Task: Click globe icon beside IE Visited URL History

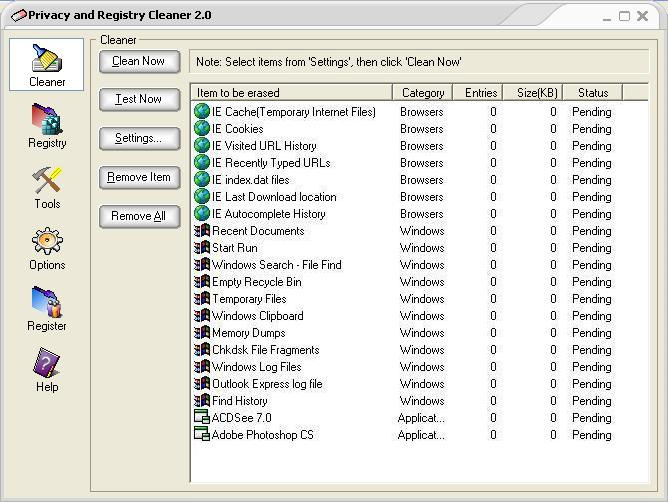Action: point(202,145)
